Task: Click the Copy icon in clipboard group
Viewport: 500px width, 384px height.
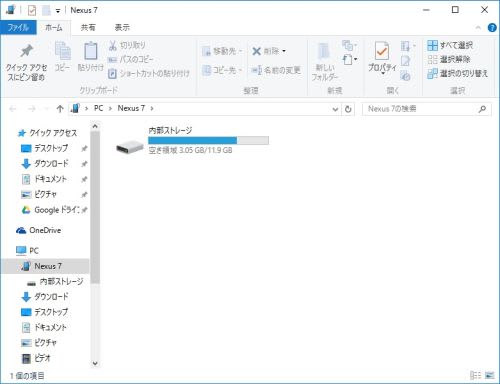Action: 62,52
